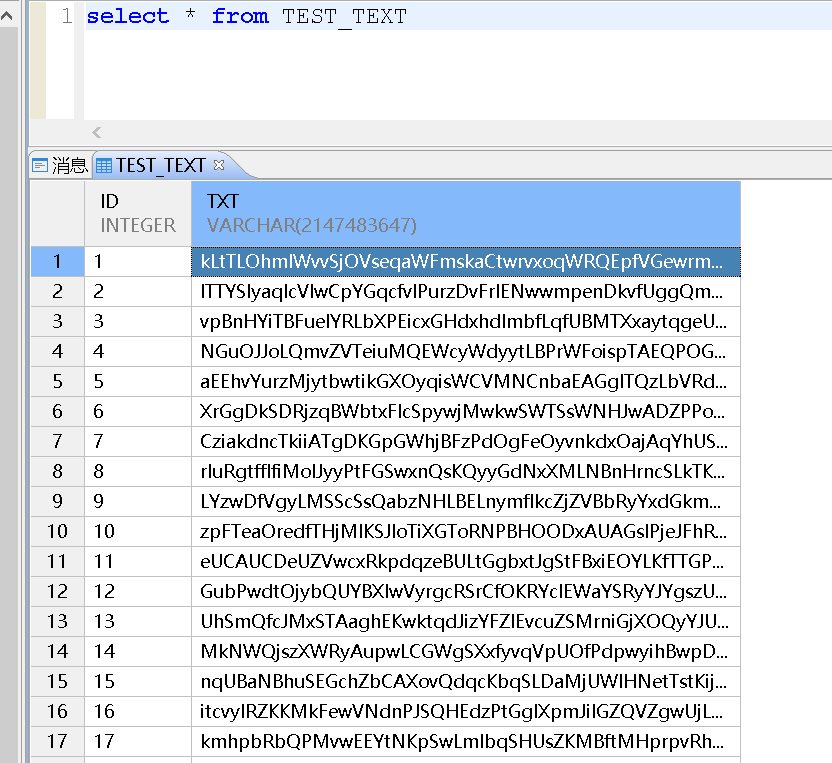Select TXT cell beginning with XrGgDkSDR
Viewport: 832px width, 763px height.
(x=465, y=412)
